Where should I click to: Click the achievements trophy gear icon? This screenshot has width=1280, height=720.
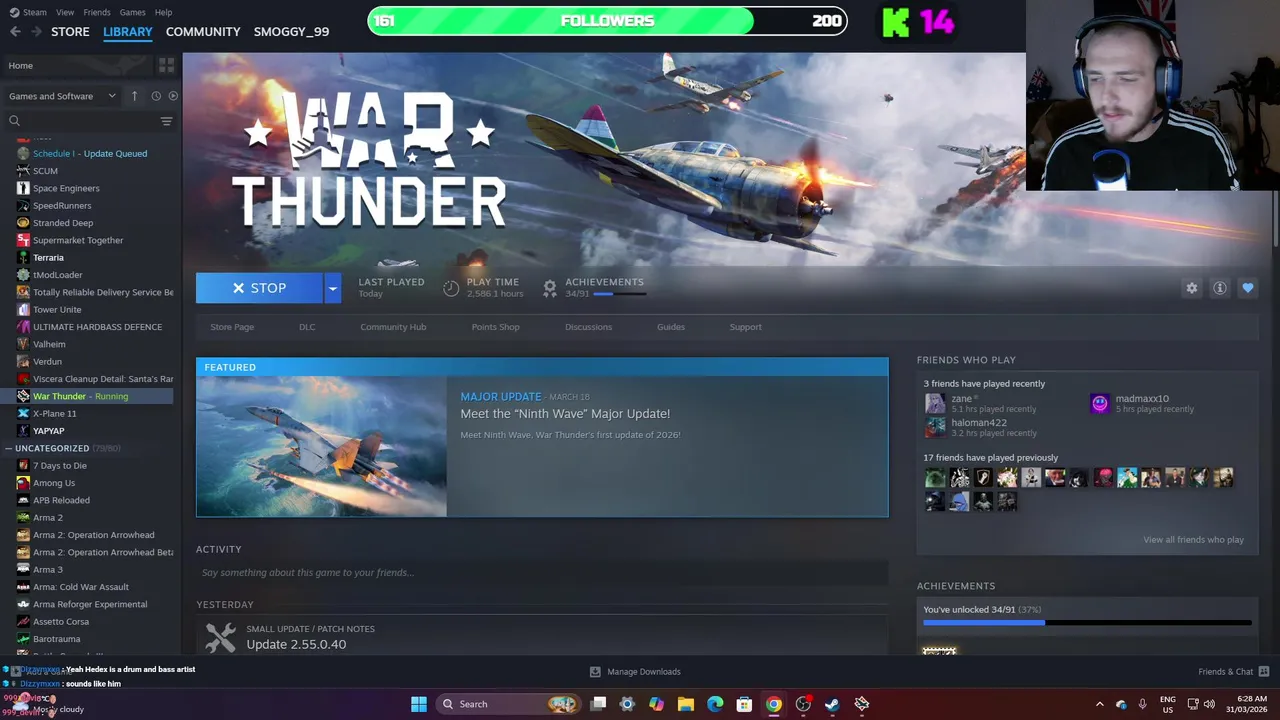pyautogui.click(x=549, y=288)
